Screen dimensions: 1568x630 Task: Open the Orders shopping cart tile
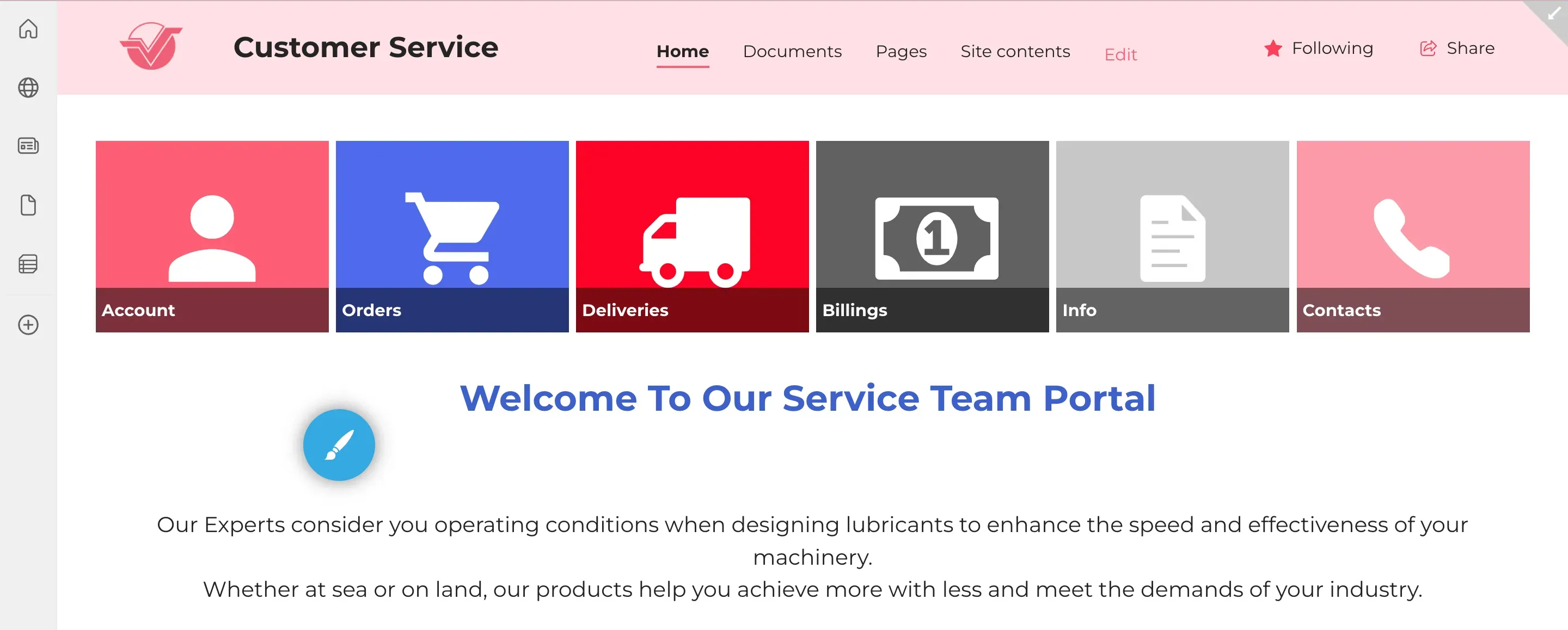[x=452, y=237]
